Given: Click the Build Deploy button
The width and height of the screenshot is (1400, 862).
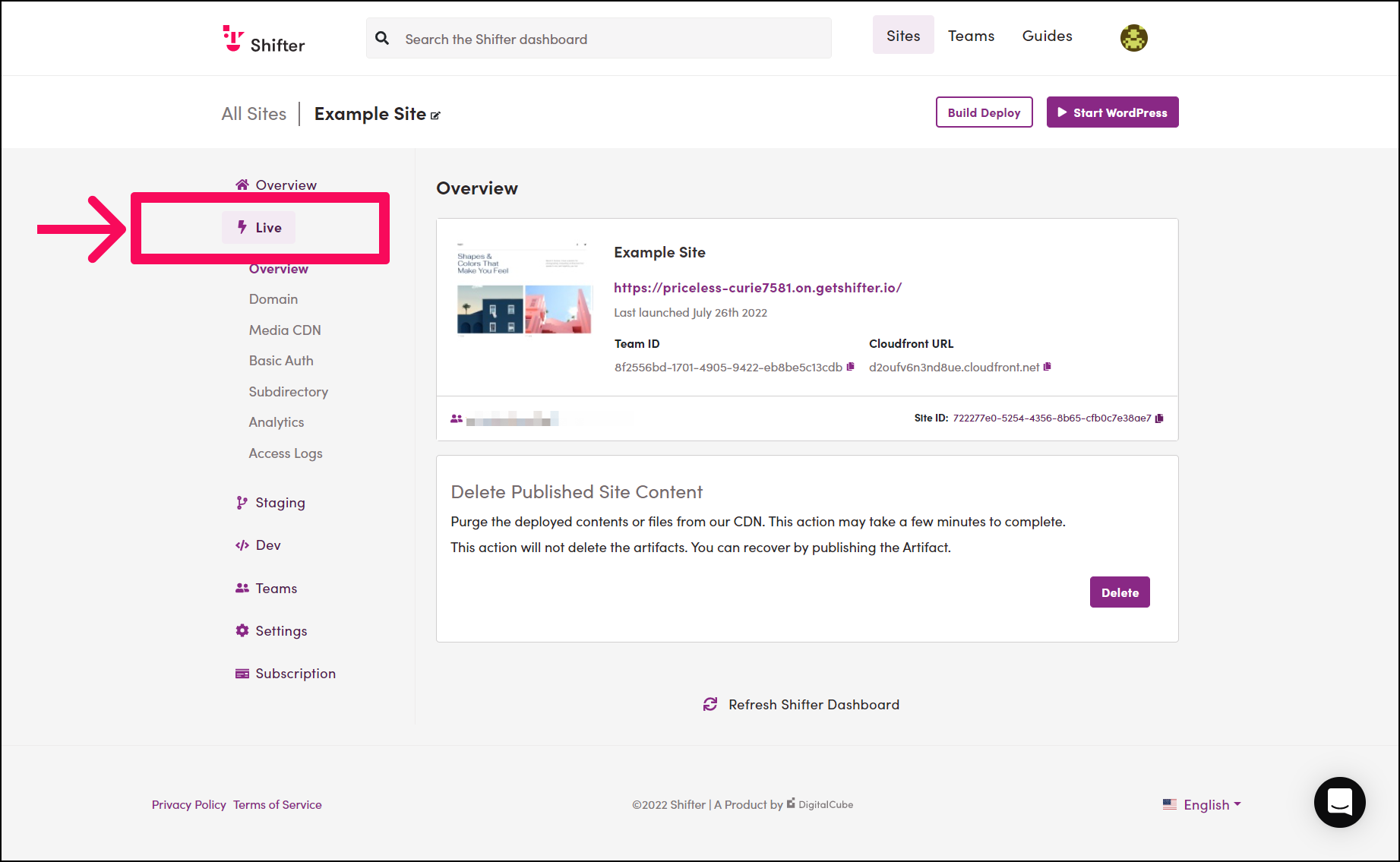Looking at the screenshot, I should [984, 112].
